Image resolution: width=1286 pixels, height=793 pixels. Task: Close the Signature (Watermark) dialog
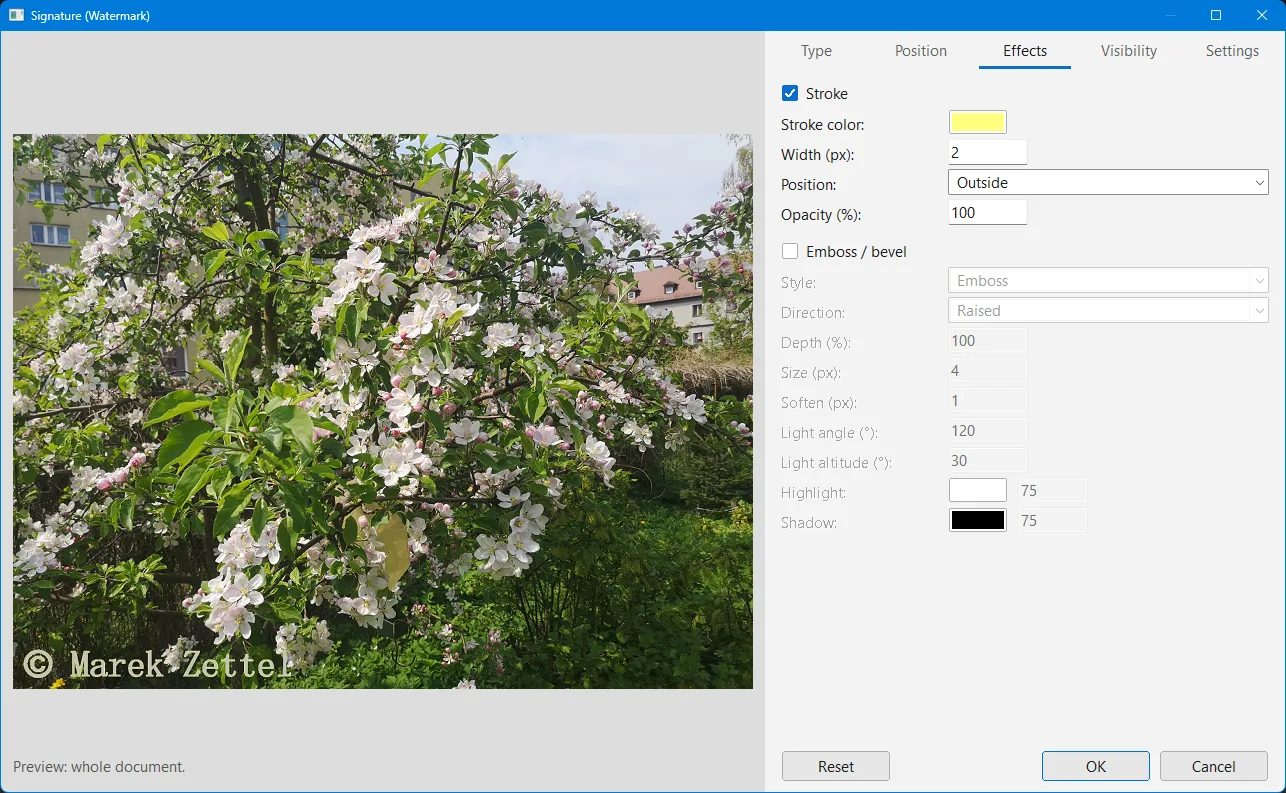click(x=1262, y=15)
